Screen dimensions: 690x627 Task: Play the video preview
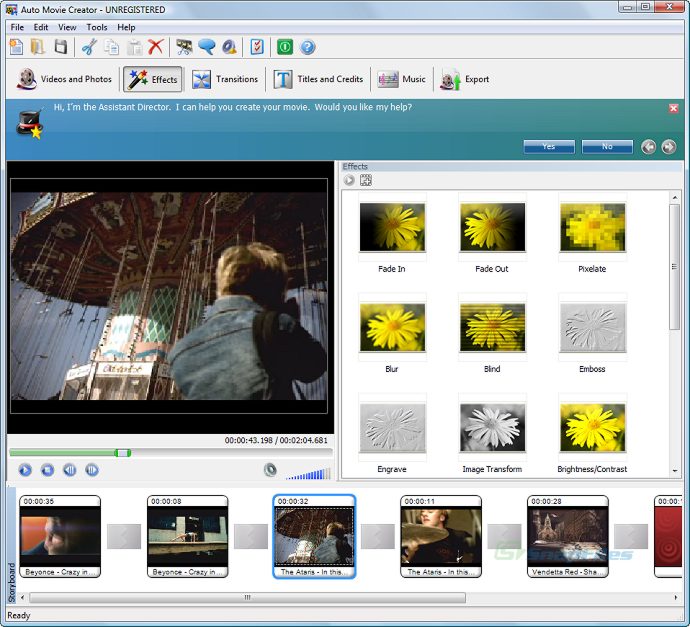point(25,470)
